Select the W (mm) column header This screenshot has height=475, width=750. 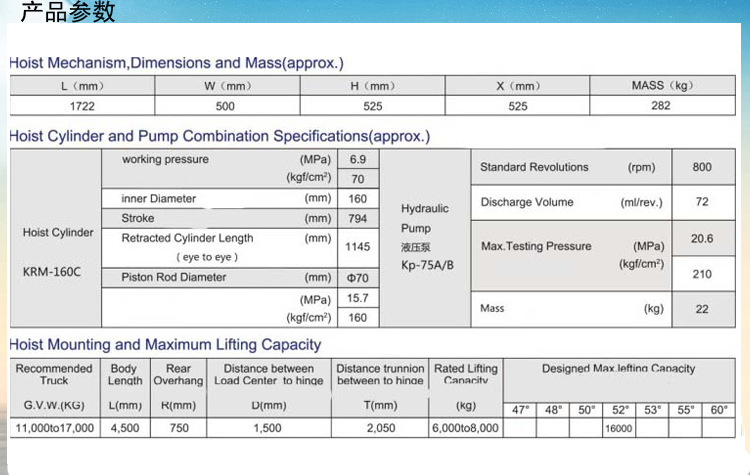point(227,86)
